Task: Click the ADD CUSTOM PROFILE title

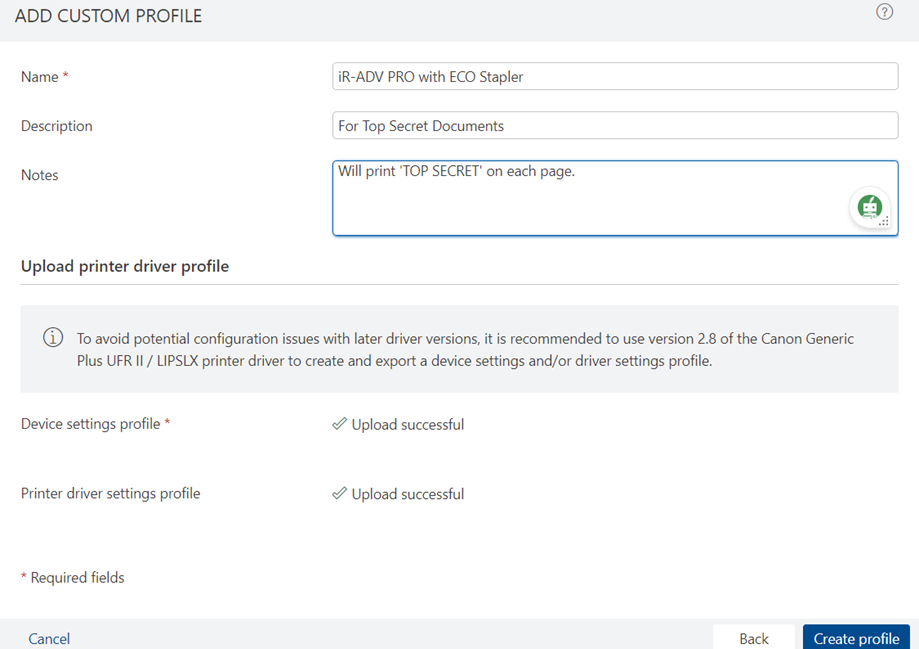Action: [x=108, y=16]
